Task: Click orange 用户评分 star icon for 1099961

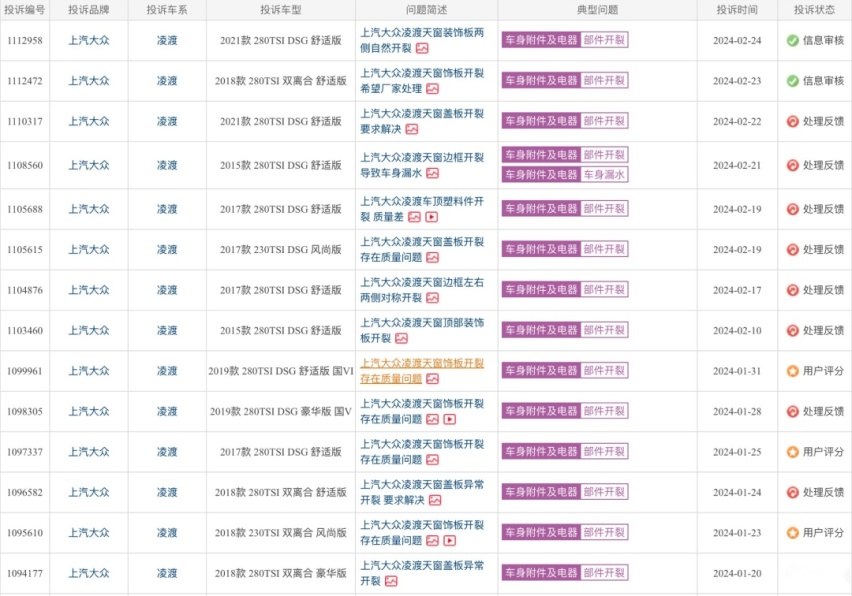Action: (793, 371)
